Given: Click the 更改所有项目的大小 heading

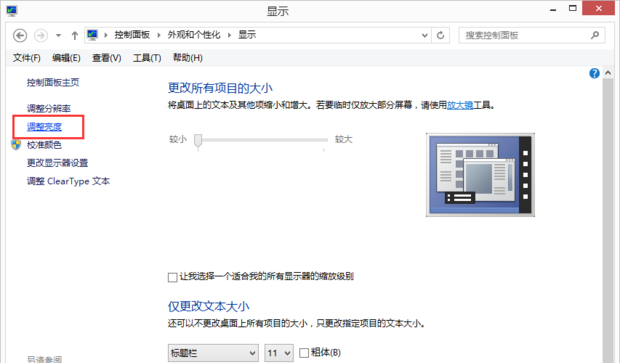Looking at the screenshot, I should coord(220,88).
